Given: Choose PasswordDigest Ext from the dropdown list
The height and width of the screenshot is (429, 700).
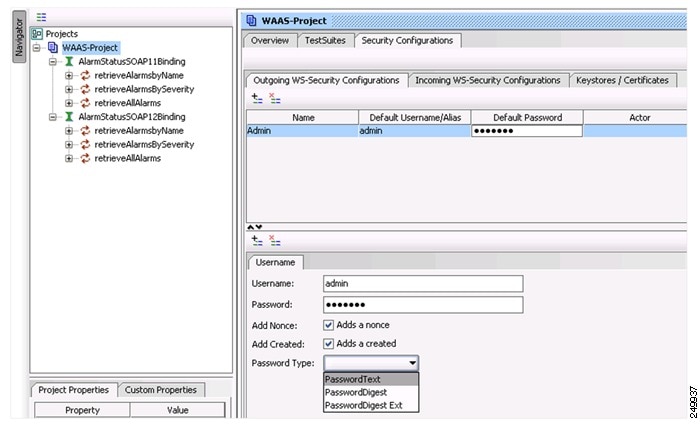Looking at the screenshot, I should point(371,405).
